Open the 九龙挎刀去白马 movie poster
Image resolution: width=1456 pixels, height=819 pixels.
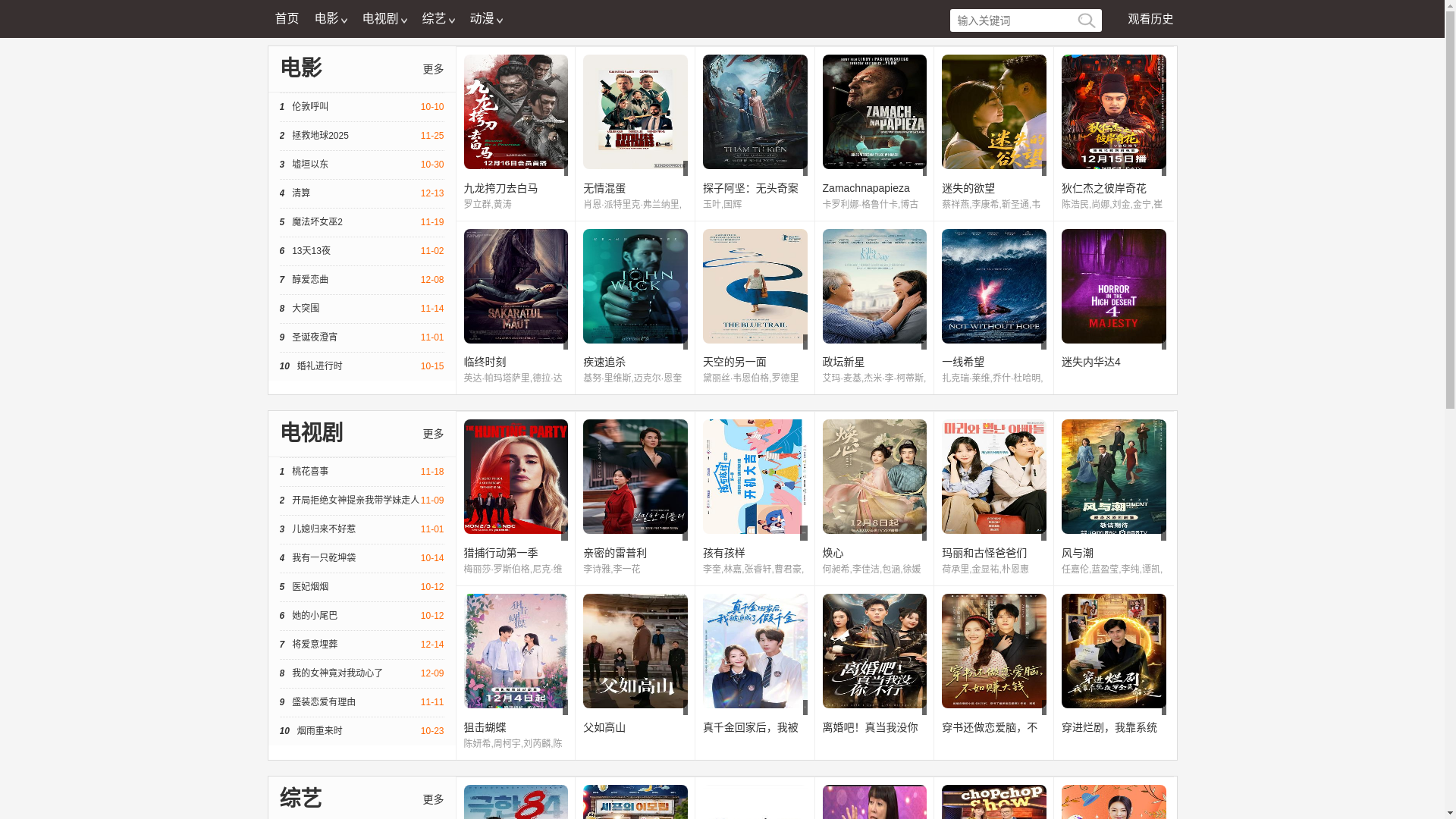click(x=516, y=111)
